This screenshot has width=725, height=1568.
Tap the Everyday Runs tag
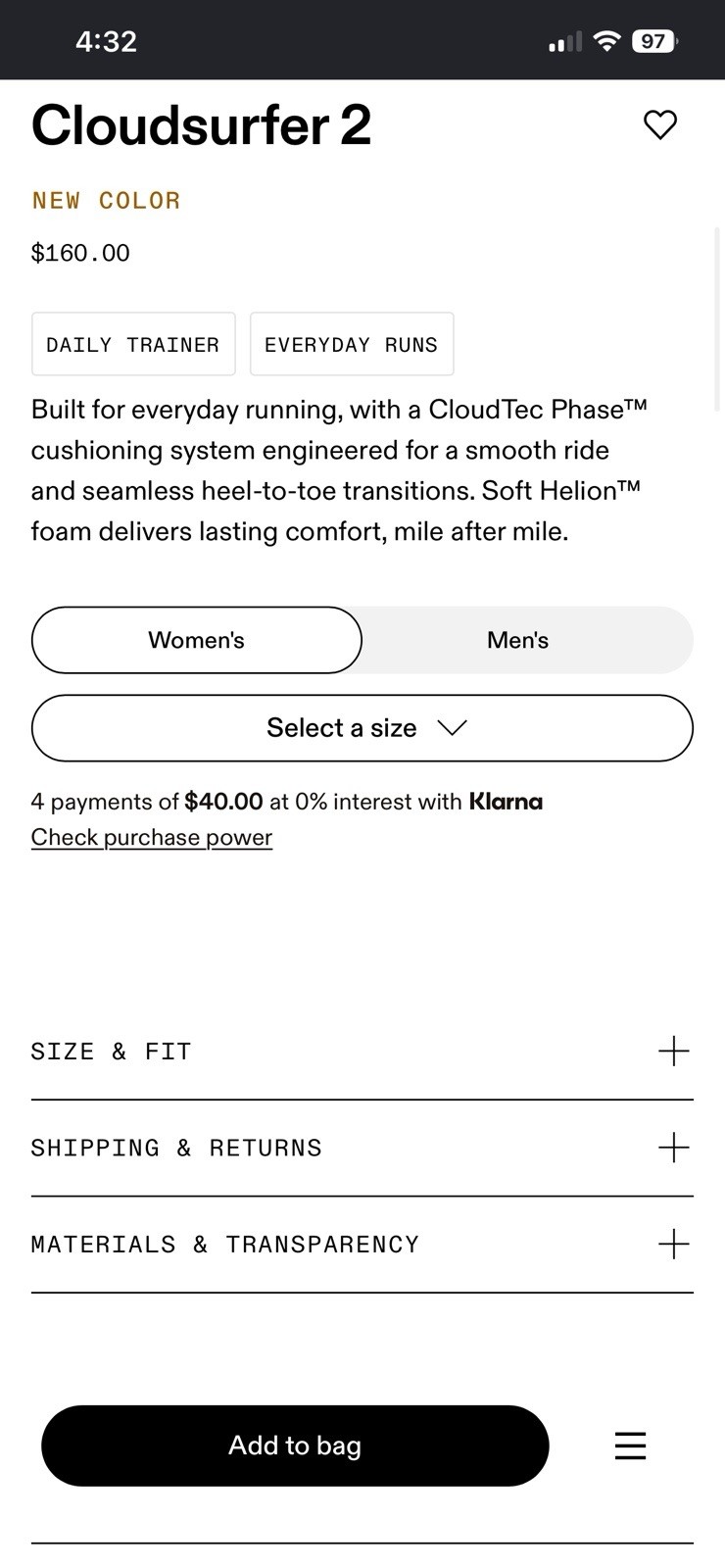(x=352, y=344)
